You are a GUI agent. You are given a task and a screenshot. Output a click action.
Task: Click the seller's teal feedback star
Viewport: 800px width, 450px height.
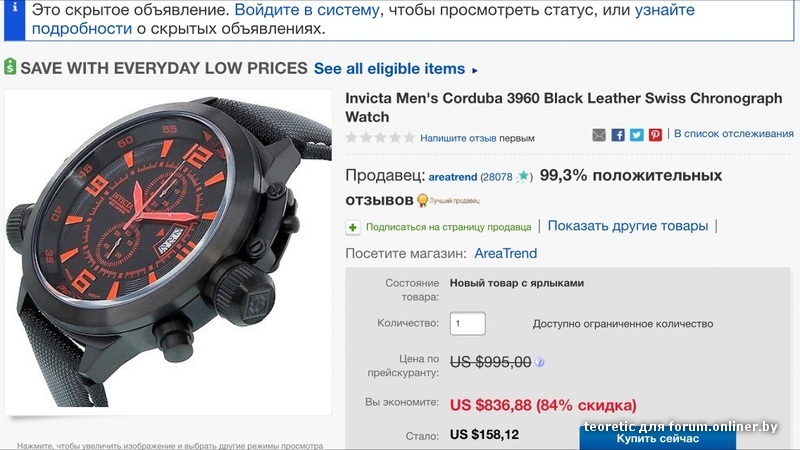[522, 177]
